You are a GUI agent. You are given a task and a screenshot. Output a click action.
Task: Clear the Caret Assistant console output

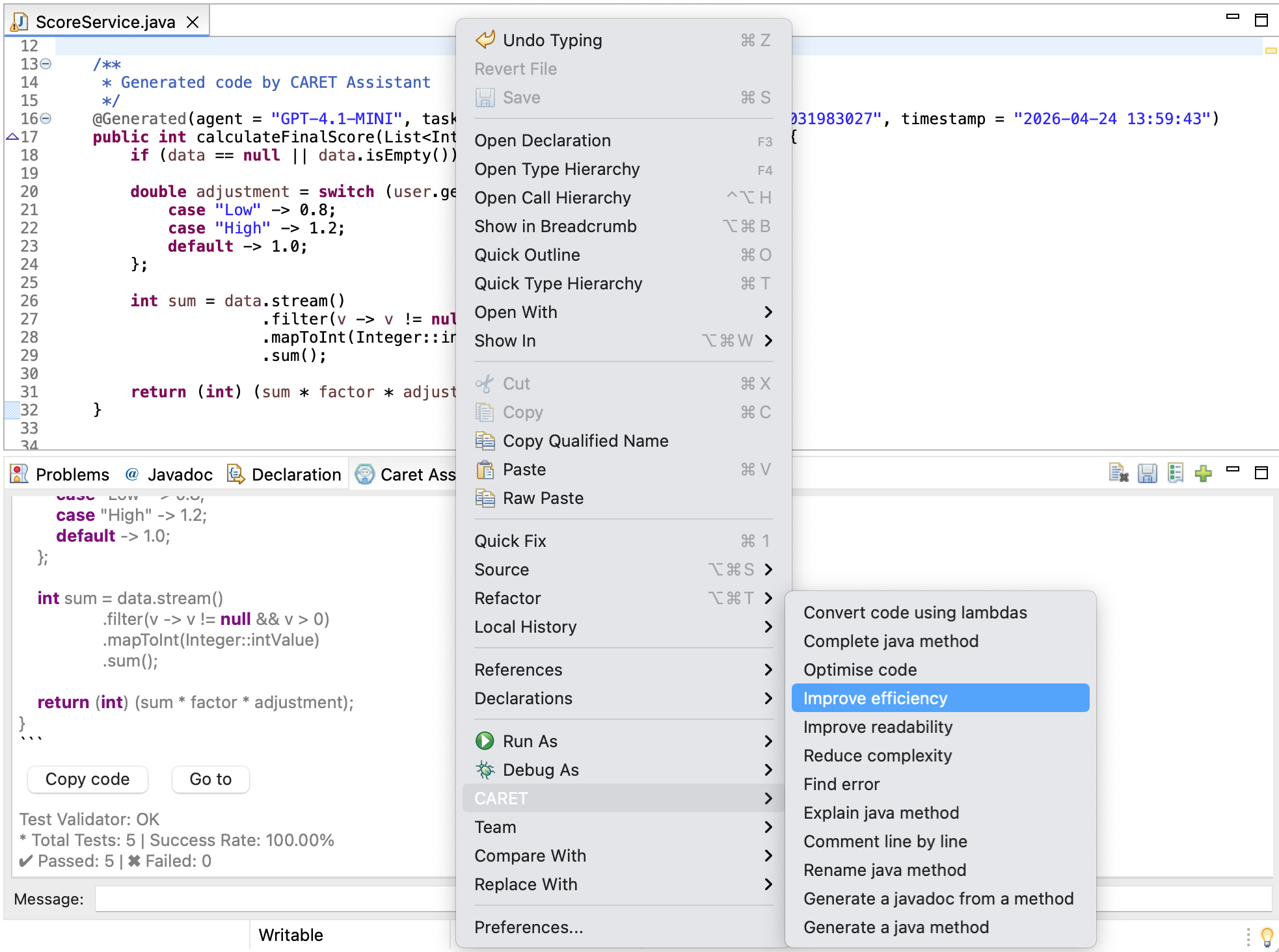(x=1120, y=474)
